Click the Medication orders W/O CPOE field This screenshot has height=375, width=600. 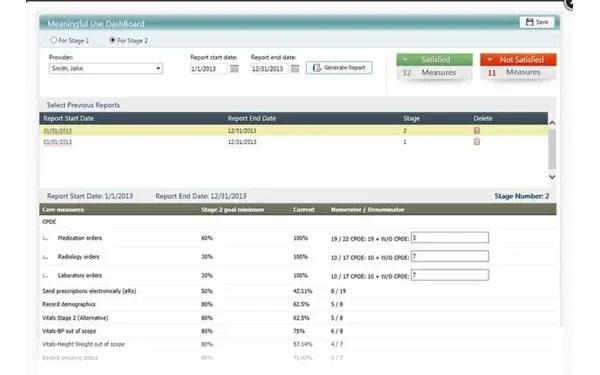coord(450,238)
